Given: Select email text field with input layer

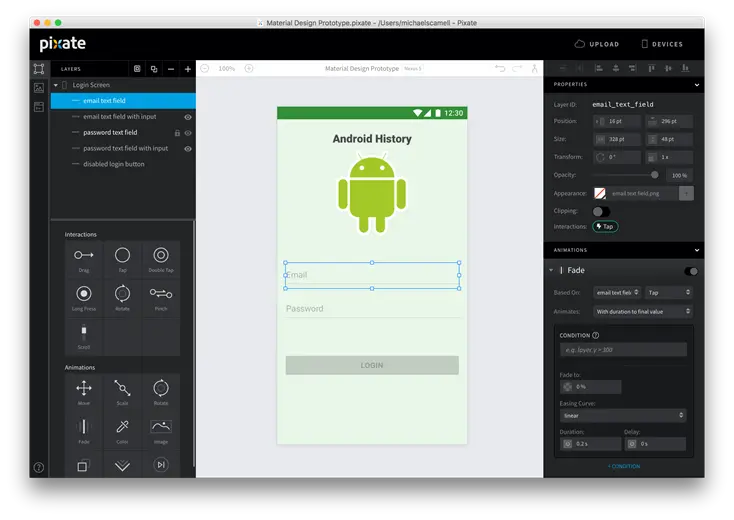Looking at the screenshot, I should tap(123, 117).
